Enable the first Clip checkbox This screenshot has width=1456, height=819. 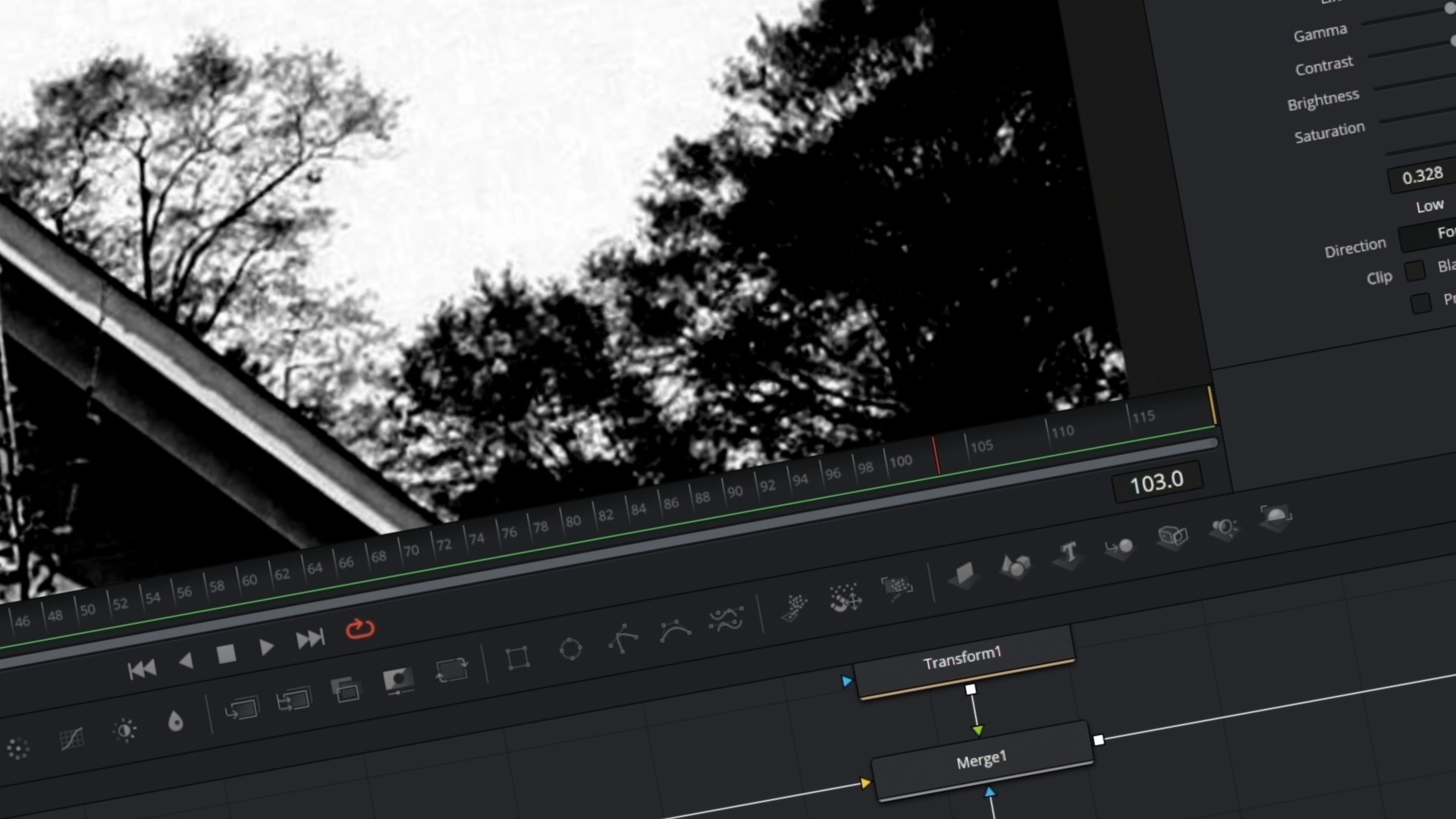1415,271
